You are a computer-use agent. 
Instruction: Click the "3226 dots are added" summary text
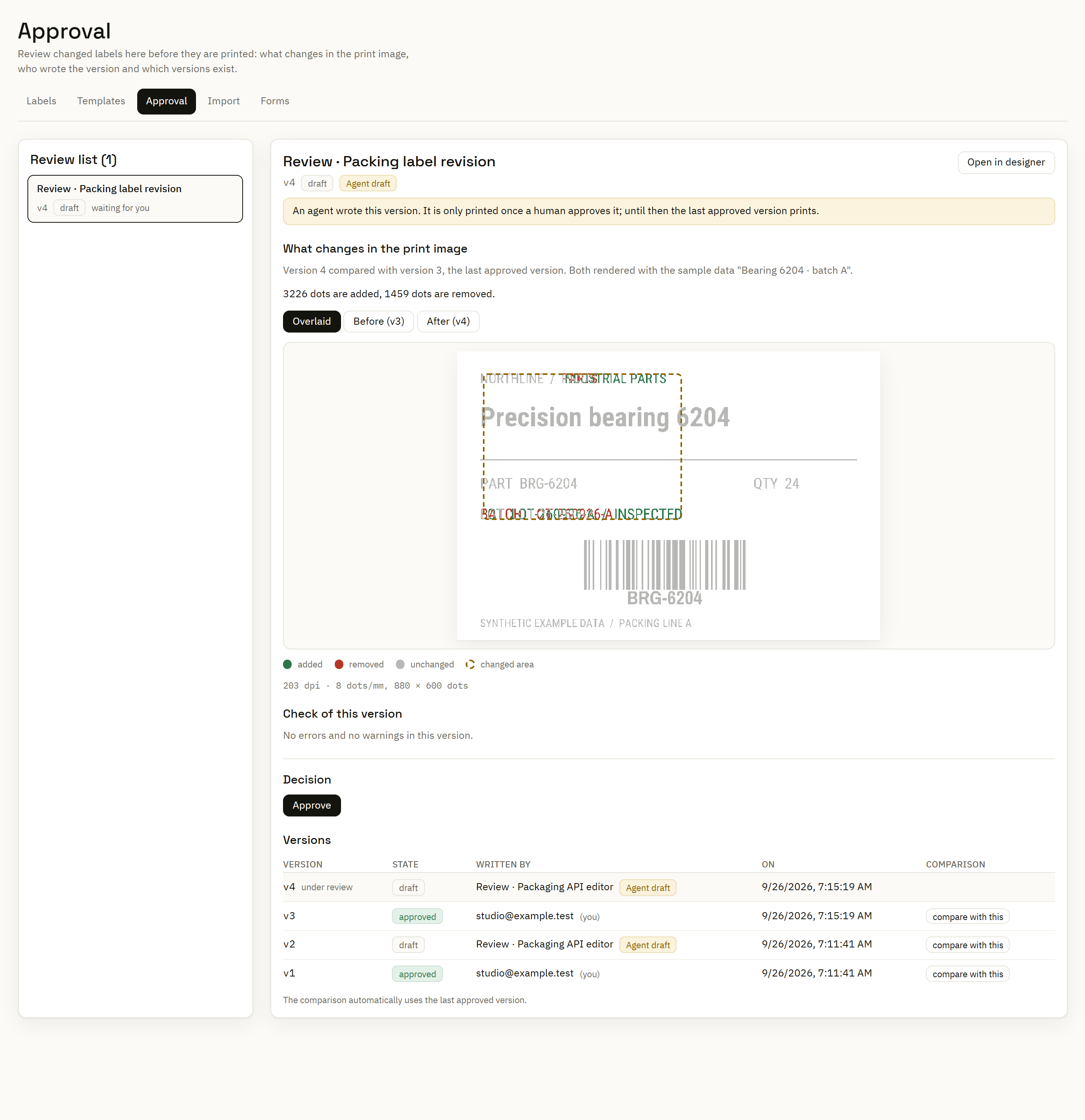click(389, 294)
